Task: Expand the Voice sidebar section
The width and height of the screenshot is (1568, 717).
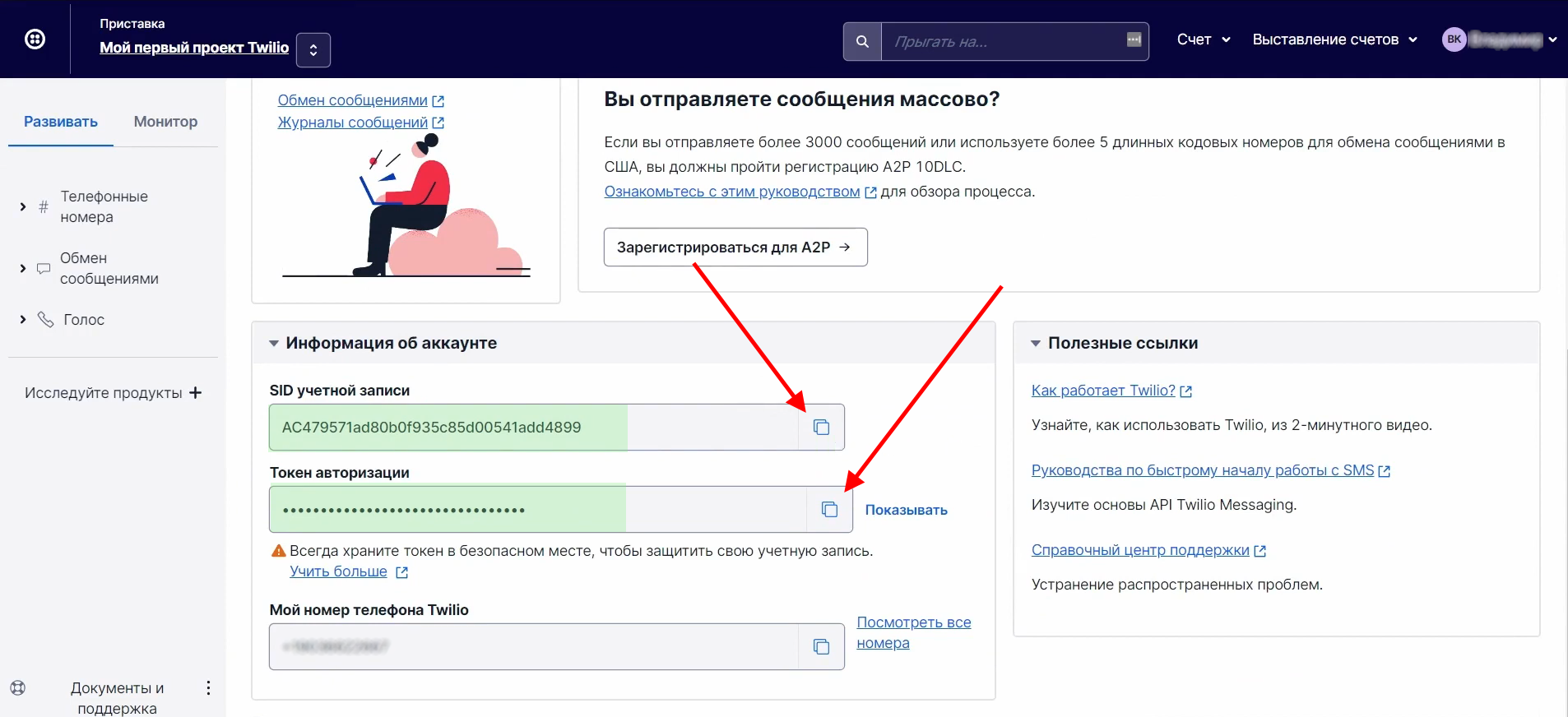Action: (x=23, y=320)
